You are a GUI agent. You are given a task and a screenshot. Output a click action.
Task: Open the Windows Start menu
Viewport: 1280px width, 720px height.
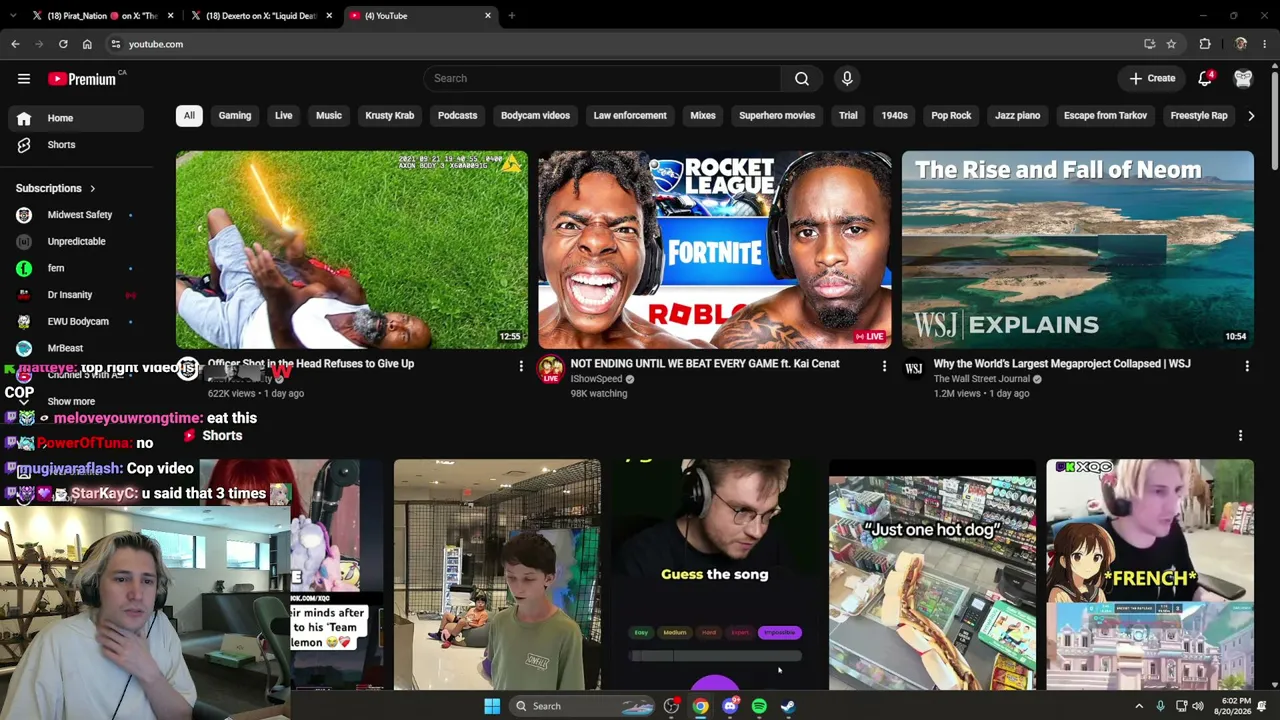coord(492,706)
